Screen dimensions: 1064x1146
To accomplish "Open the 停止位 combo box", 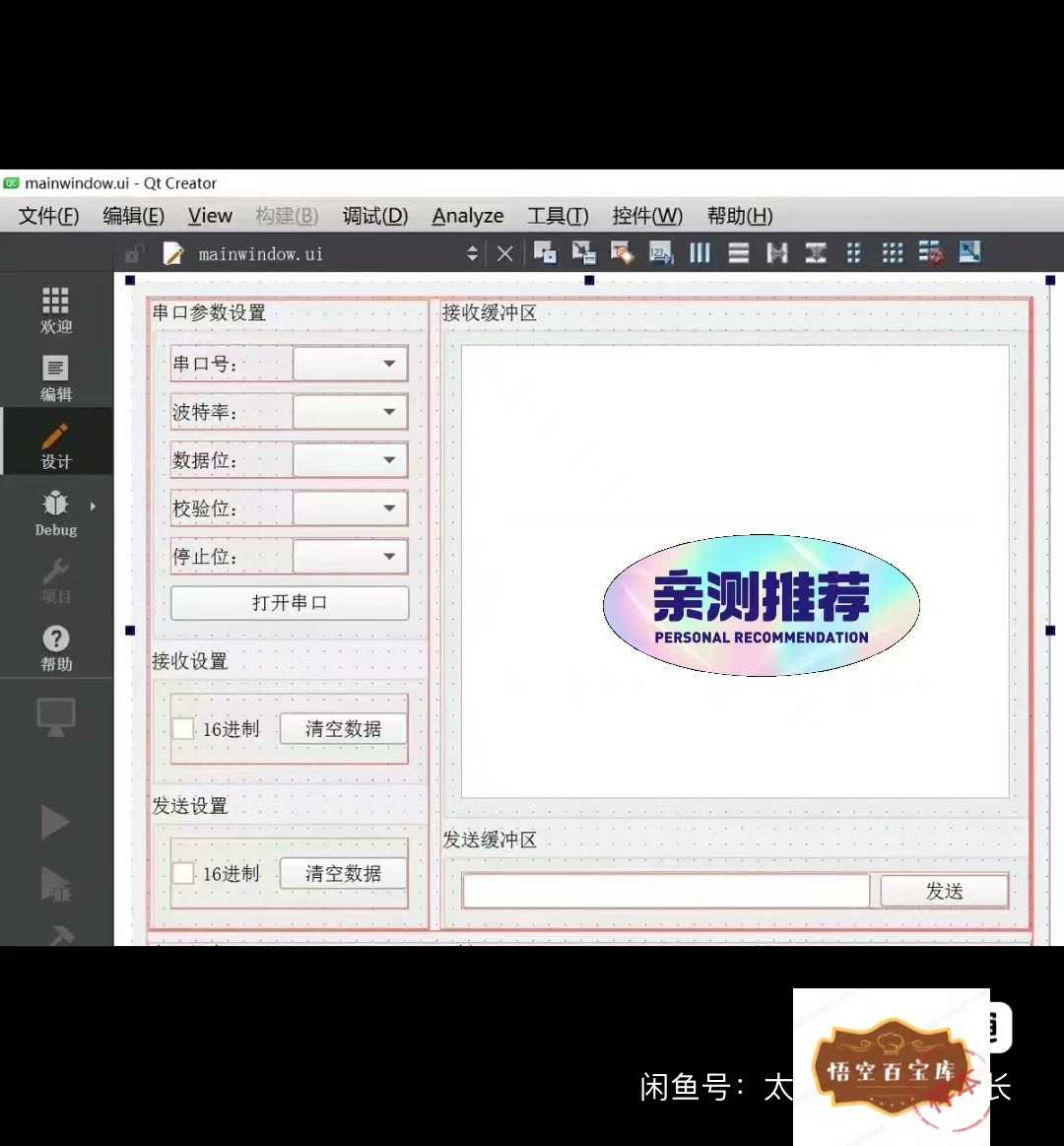I will (350, 556).
